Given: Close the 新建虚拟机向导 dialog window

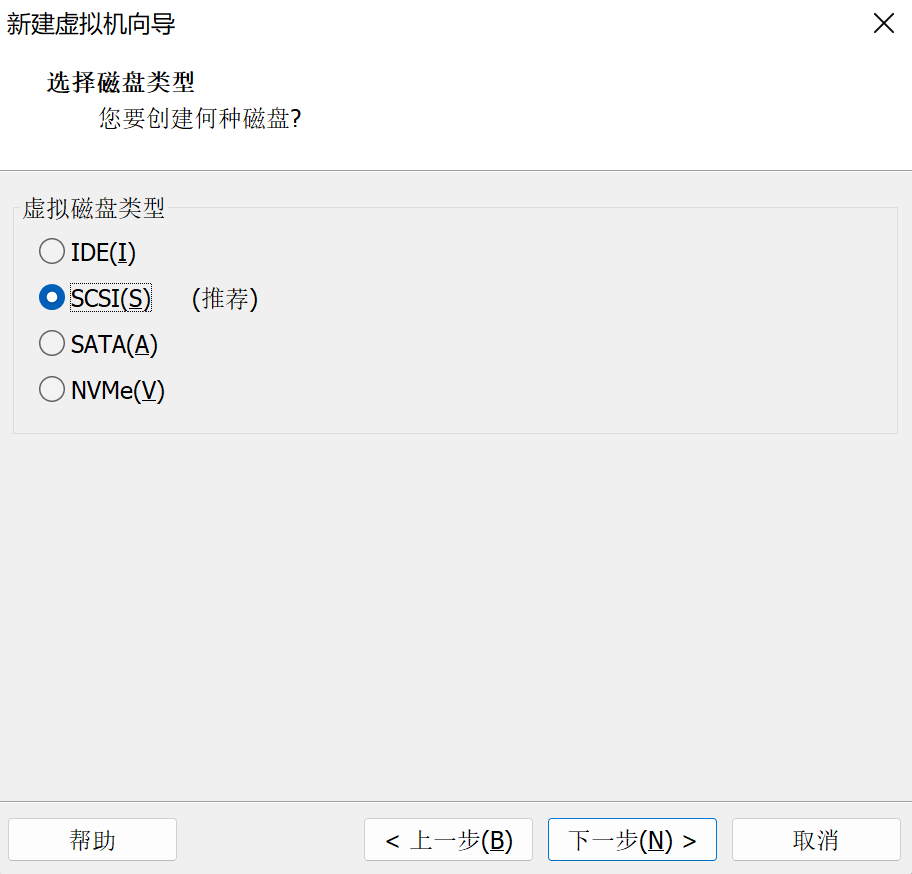Looking at the screenshot, I should click(x=883, y=24).
